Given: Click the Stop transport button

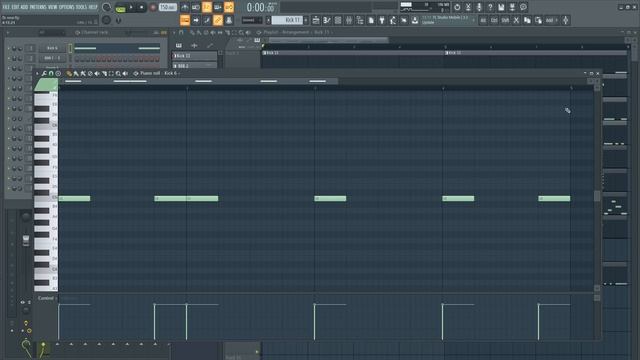Looking at the screenshot, I should click(142, 7).
